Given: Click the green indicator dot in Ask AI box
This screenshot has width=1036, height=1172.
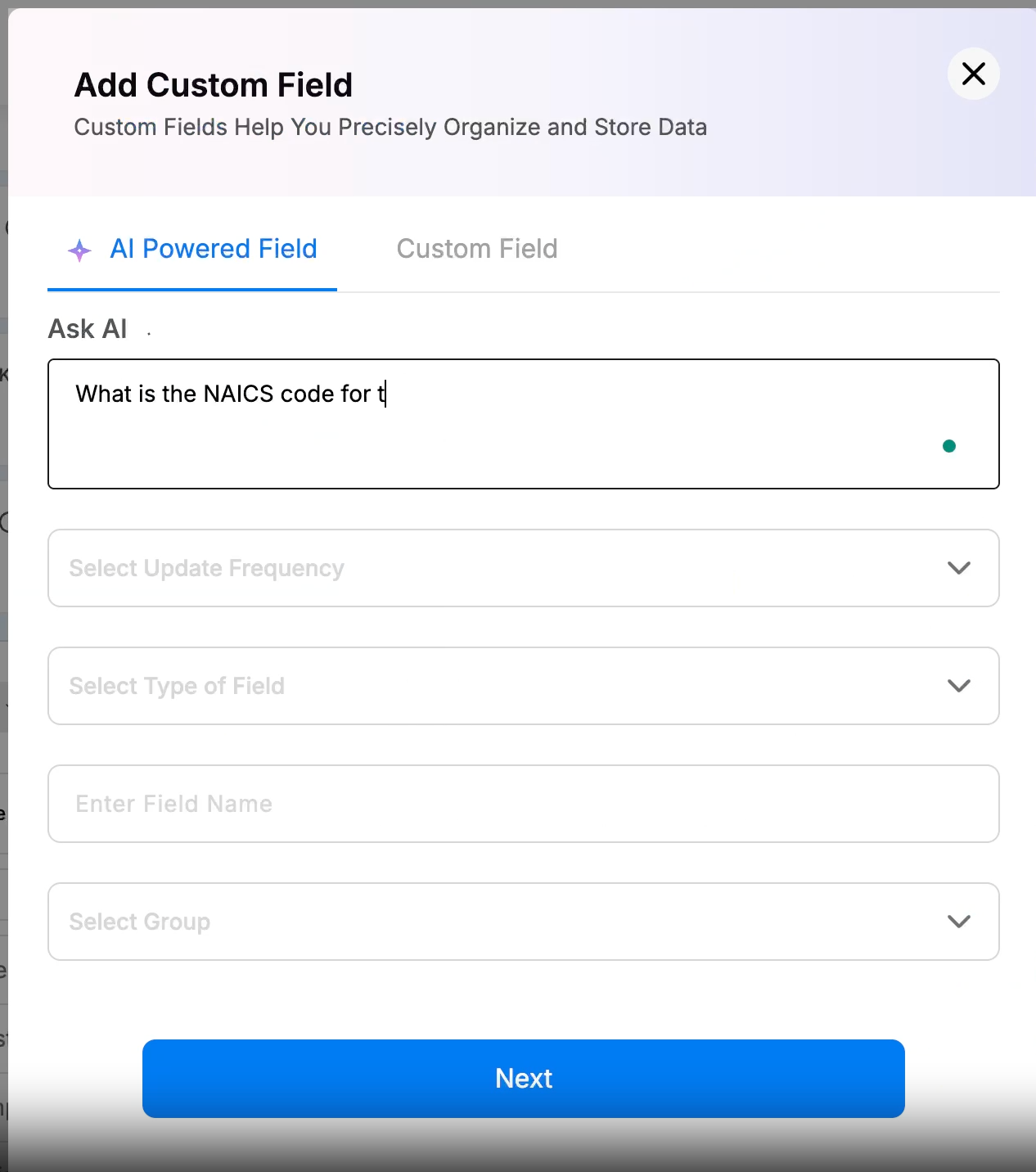Looking at the screenshot, I should click(x=949, y=446).
